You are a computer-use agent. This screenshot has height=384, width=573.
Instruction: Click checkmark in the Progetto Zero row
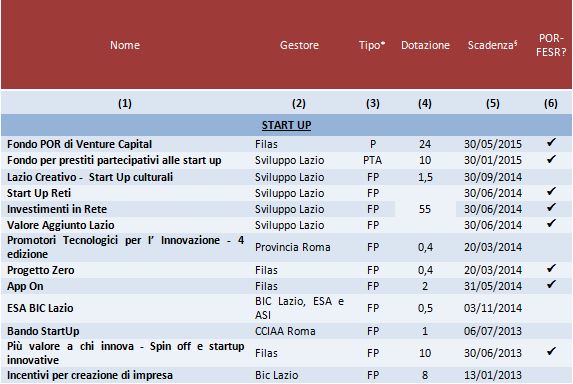point(551,268)
